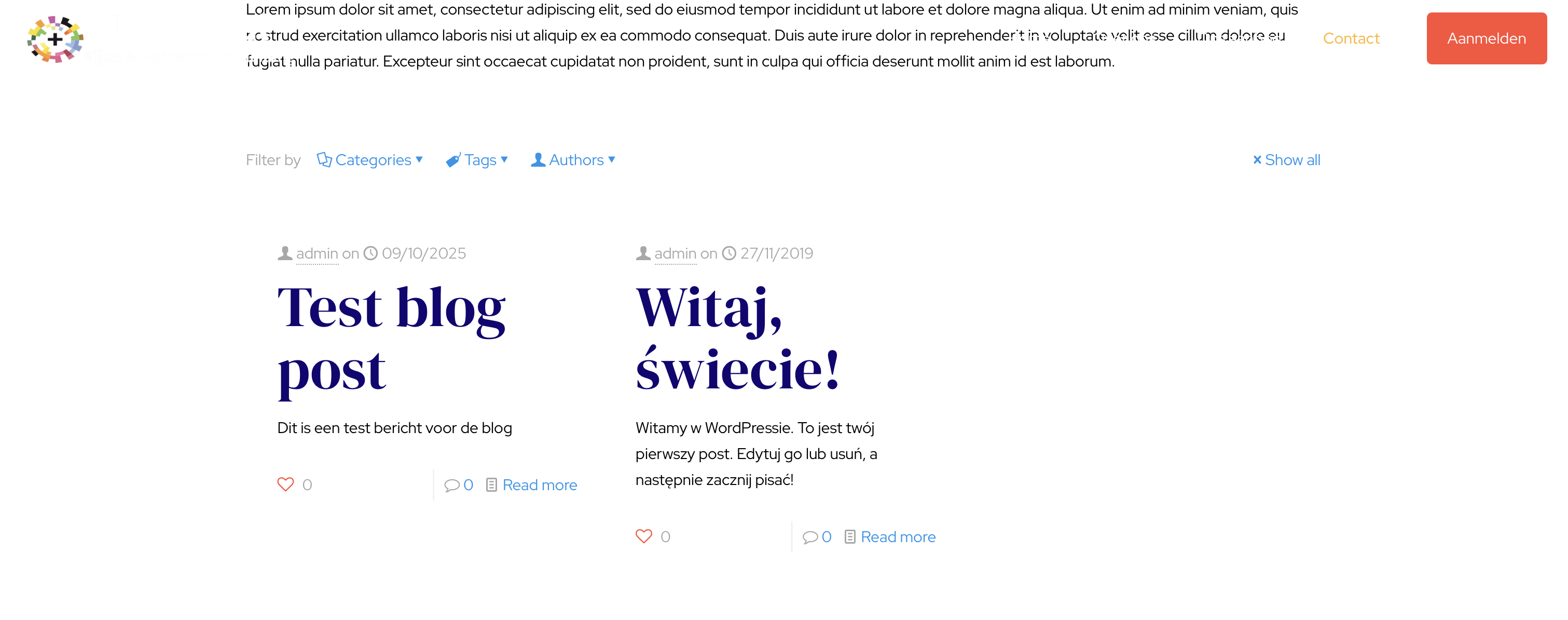
Task: Click the Authors filter person icon
Action: tap(538, 159)
